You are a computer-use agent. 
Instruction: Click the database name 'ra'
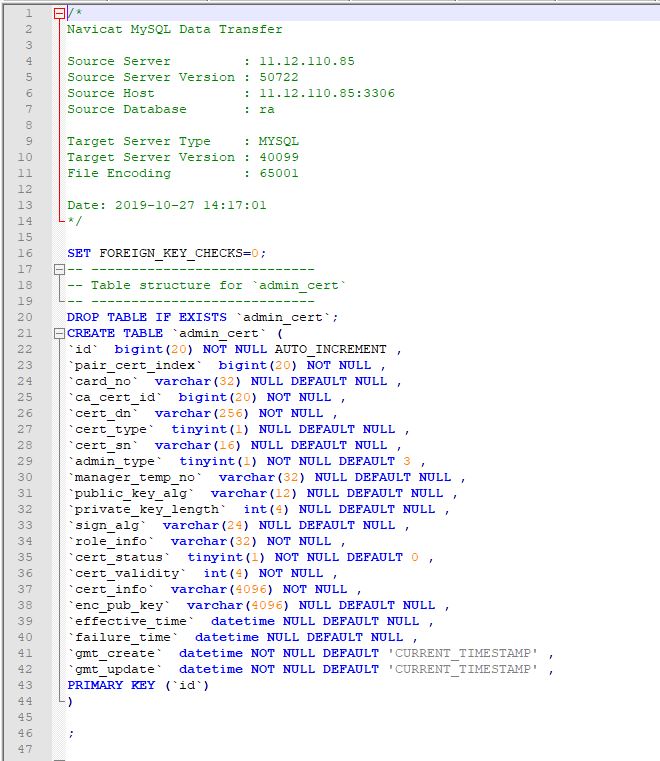tap(267, 110)
